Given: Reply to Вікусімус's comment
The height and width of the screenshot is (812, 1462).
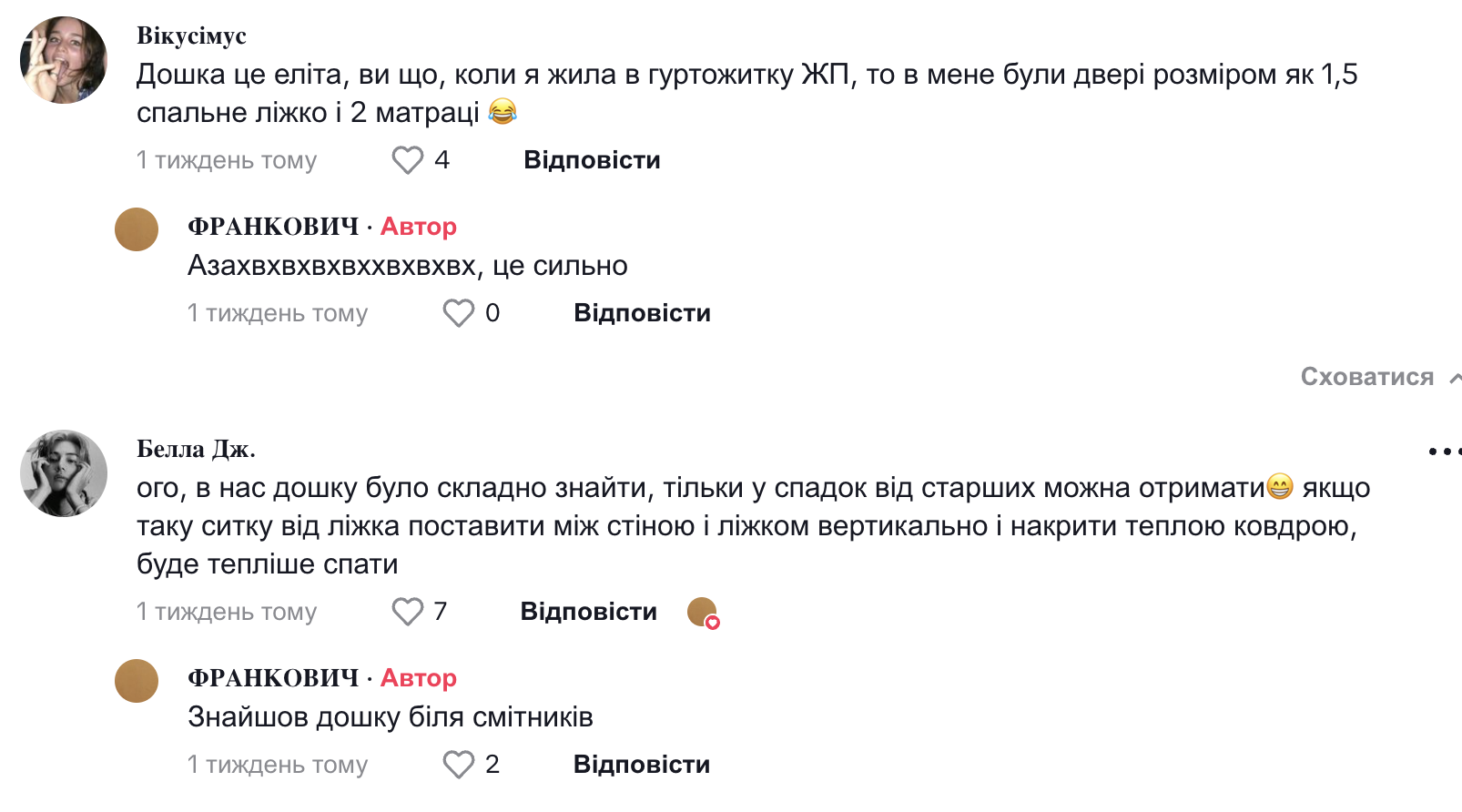Looking at the screenshot, I should click(592, 160).
